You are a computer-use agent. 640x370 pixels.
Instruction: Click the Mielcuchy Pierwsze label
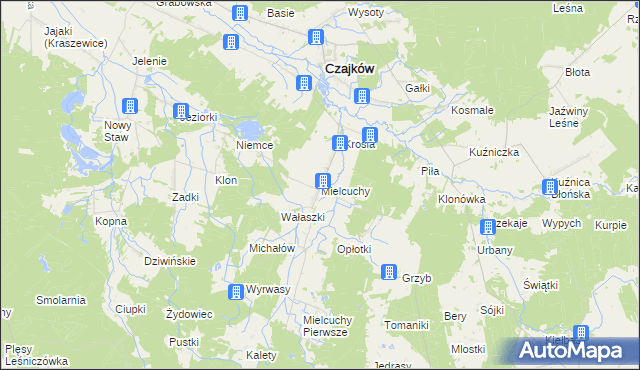pos(327,326)
